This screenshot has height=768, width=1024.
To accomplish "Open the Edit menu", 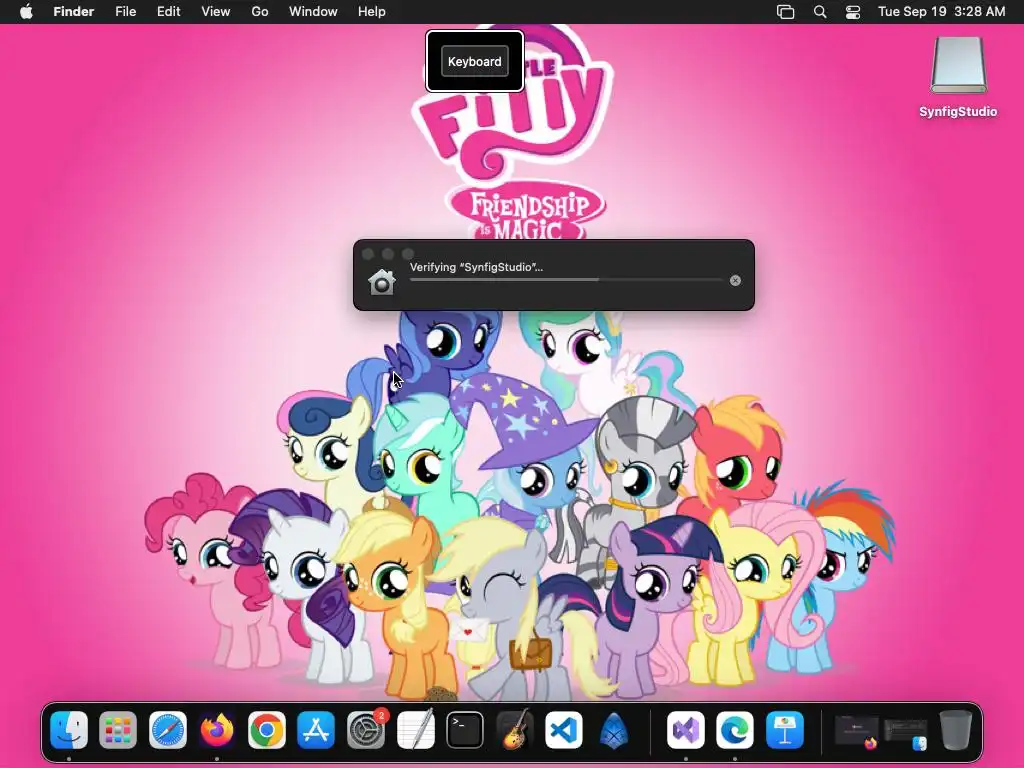I will coord(168,12).
